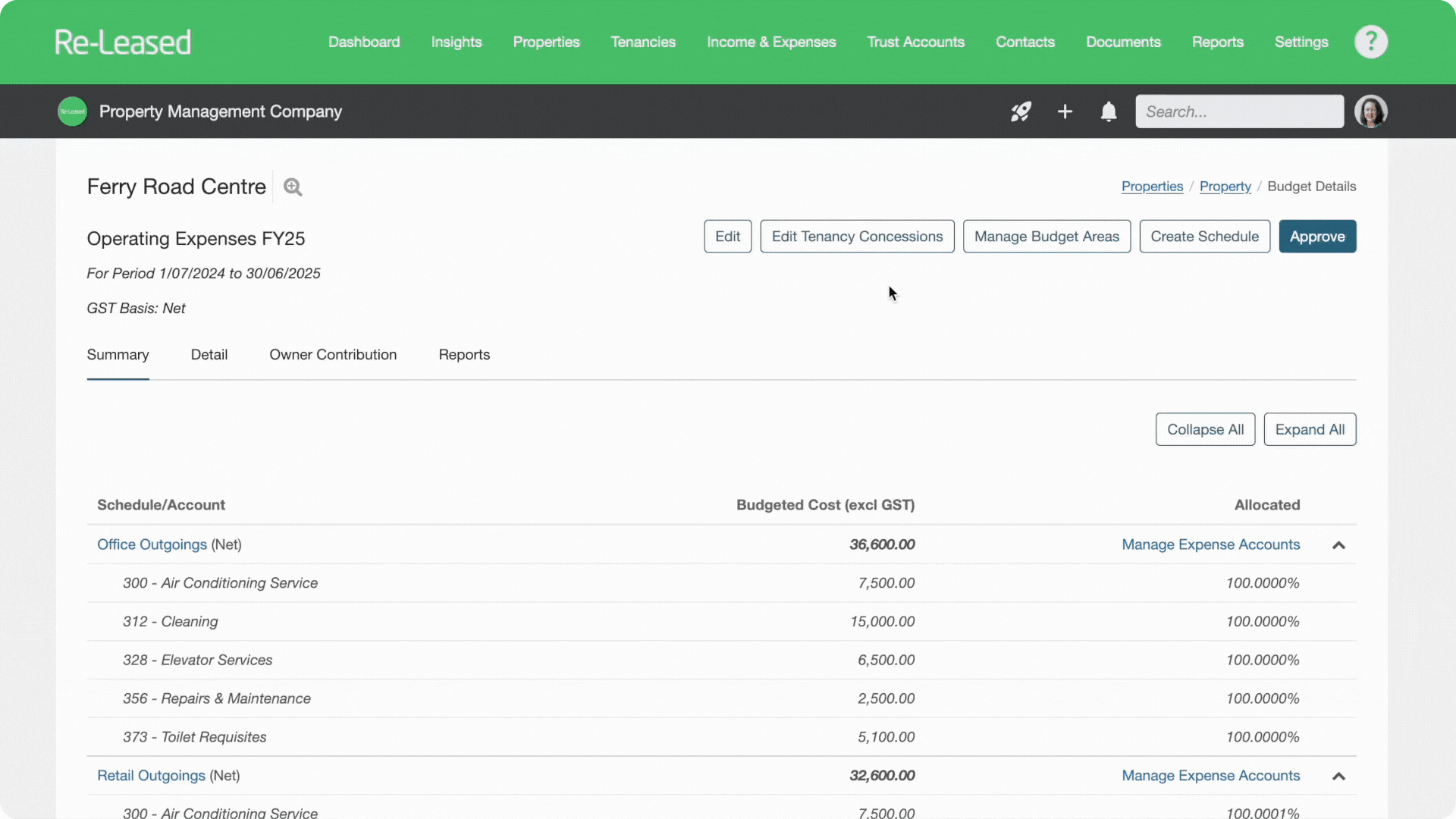Image resolution: width=1456 pixels, height=819 pixels.
Task: Open the Documents menu
Action: point(1123,42)
